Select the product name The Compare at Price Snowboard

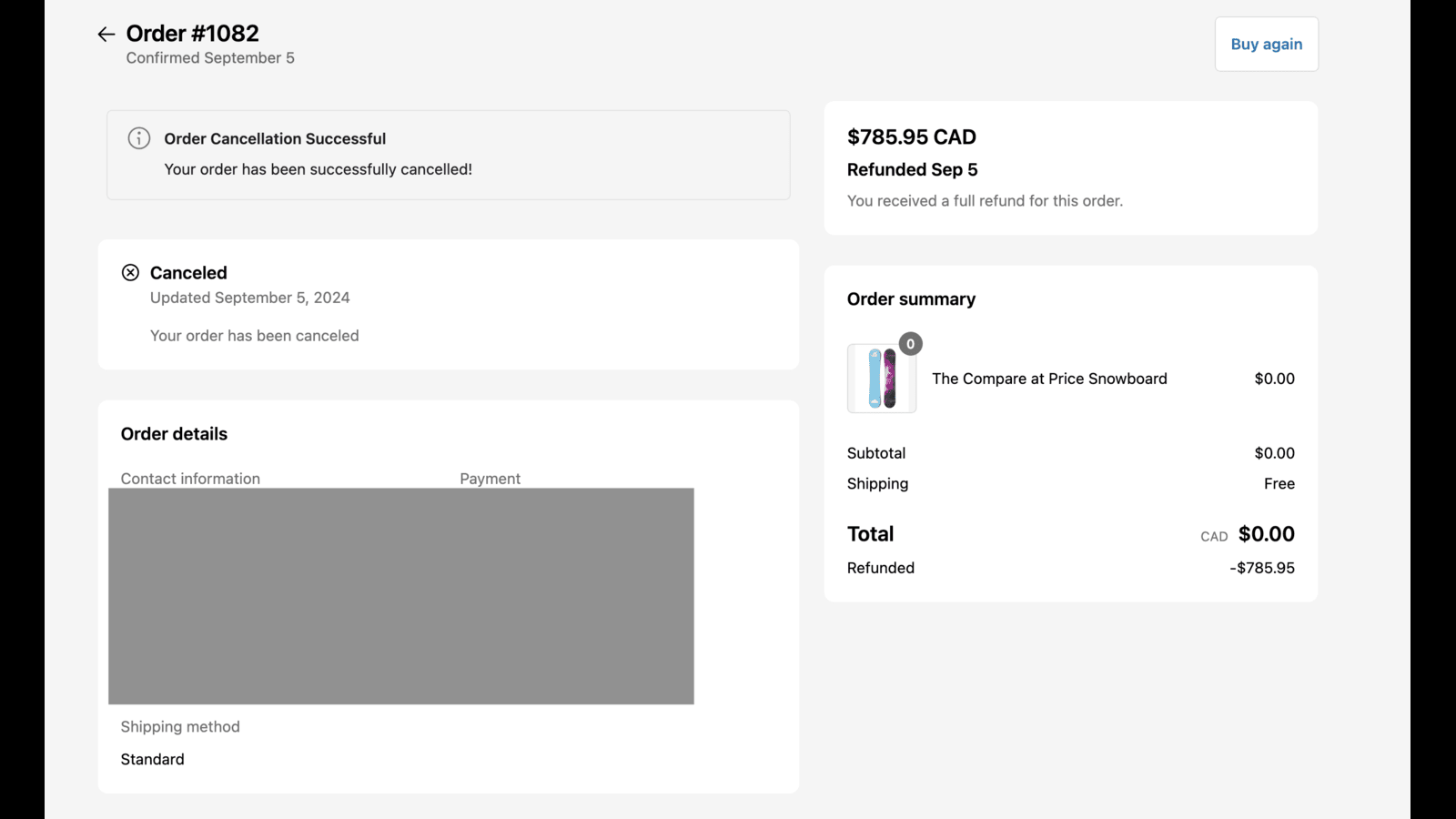click(x=1049, y=379)
